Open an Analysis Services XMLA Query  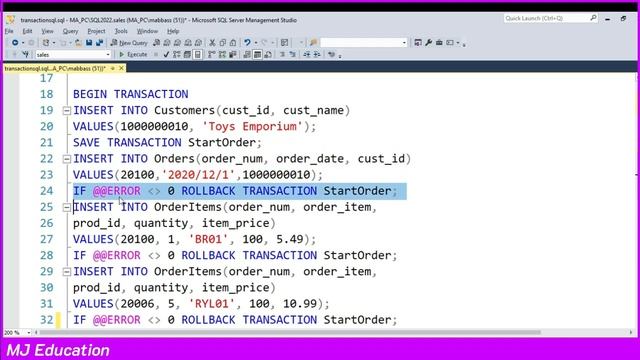click(188, 42)
